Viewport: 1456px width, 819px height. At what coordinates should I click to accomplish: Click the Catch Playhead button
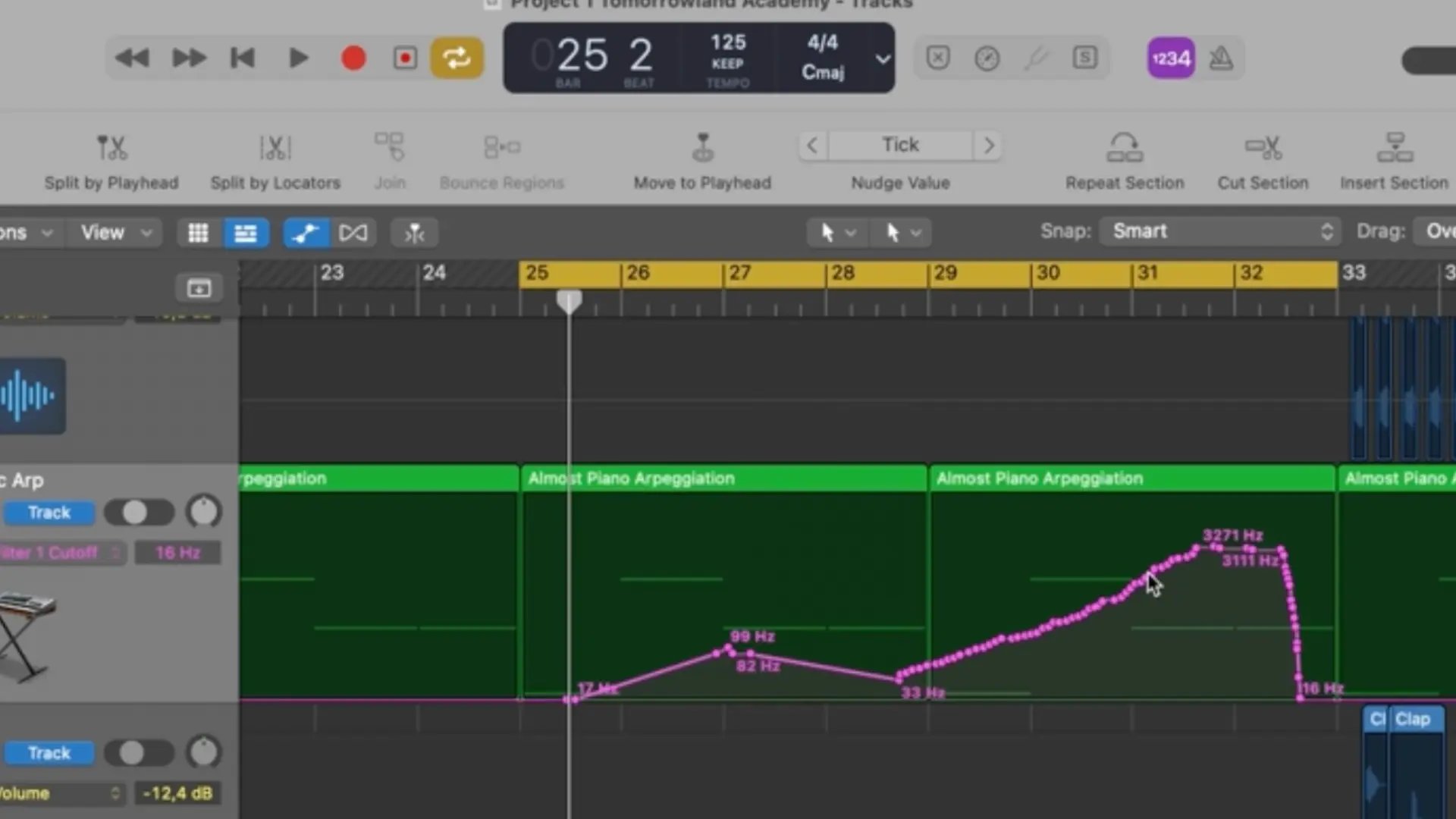click(414, 233)
